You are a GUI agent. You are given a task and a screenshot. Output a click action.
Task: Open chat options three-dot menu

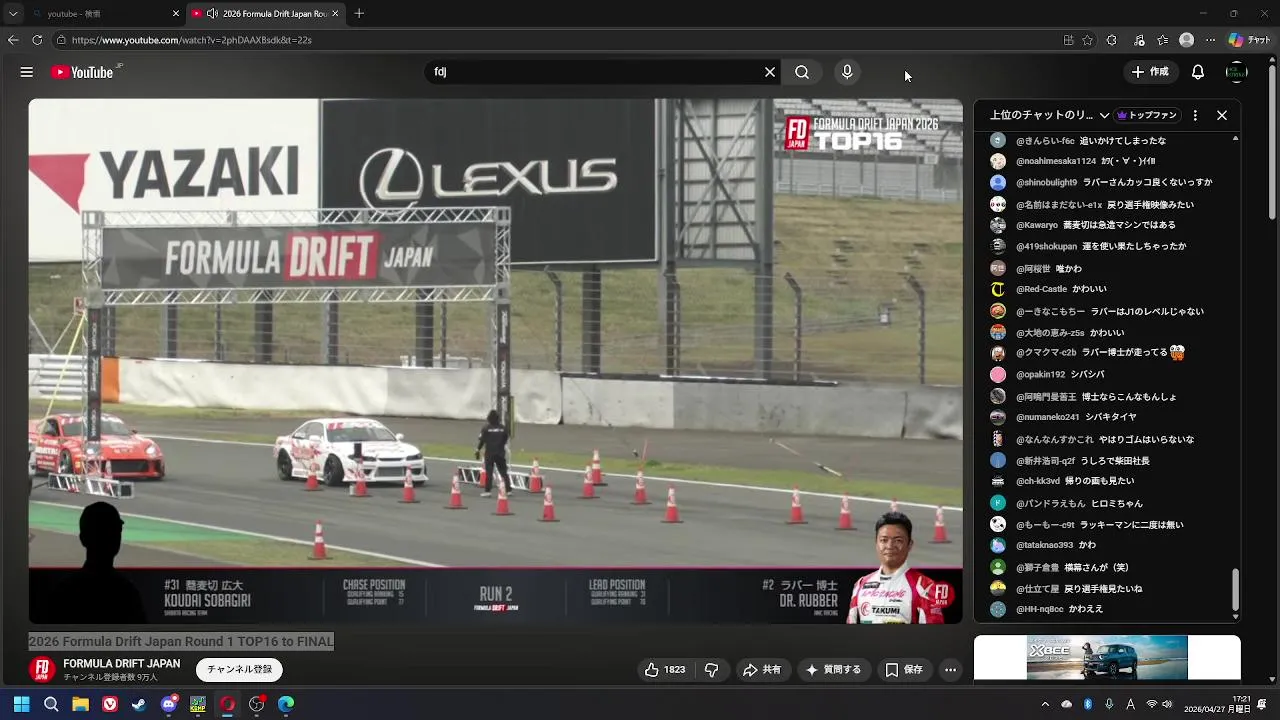[x=1195, y=115]
